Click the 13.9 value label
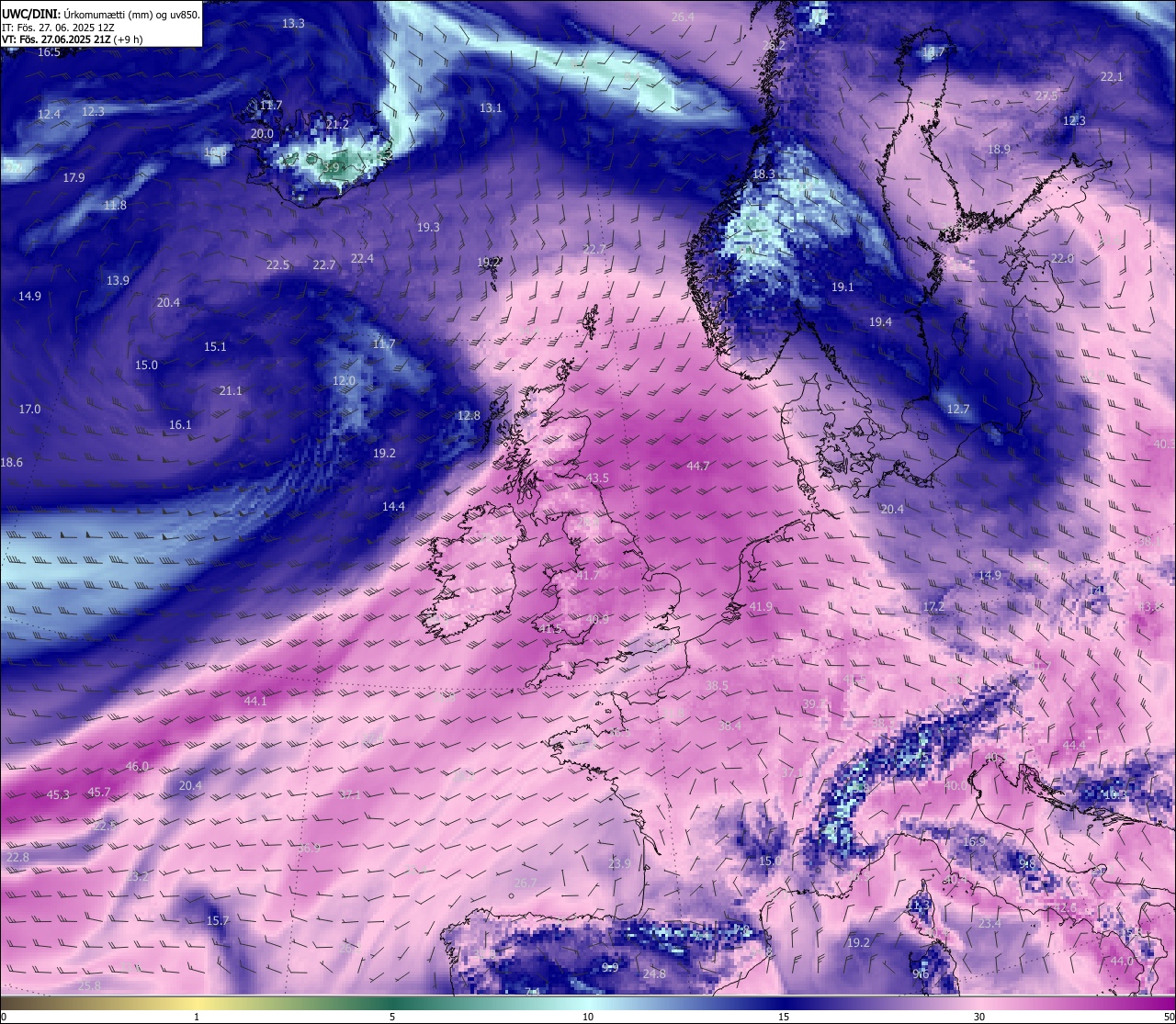 pos(118,281)
